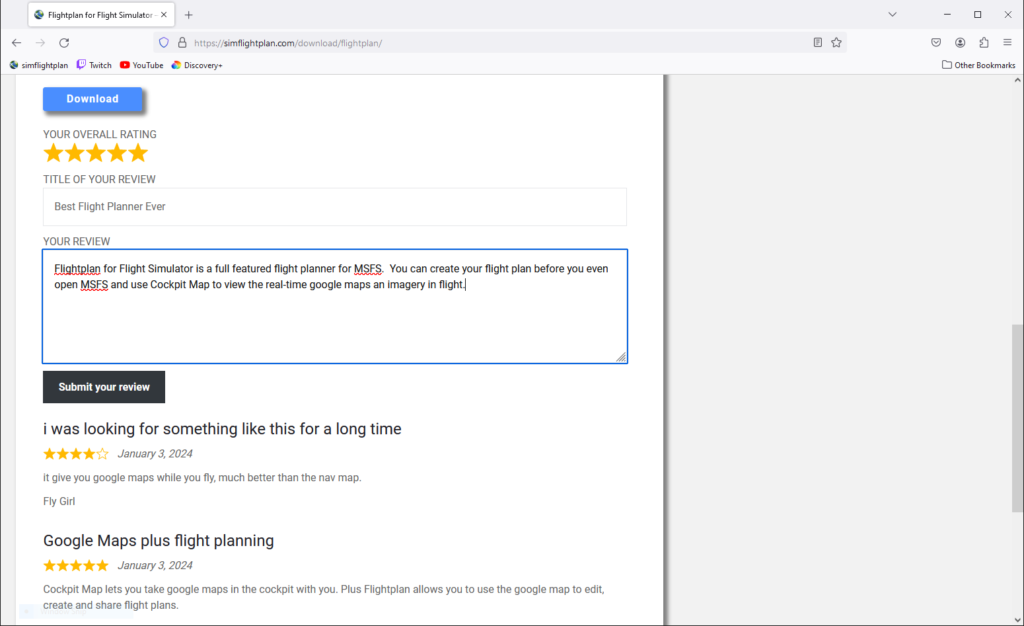
Task: Click the review title input field
Action: (334, 207)
